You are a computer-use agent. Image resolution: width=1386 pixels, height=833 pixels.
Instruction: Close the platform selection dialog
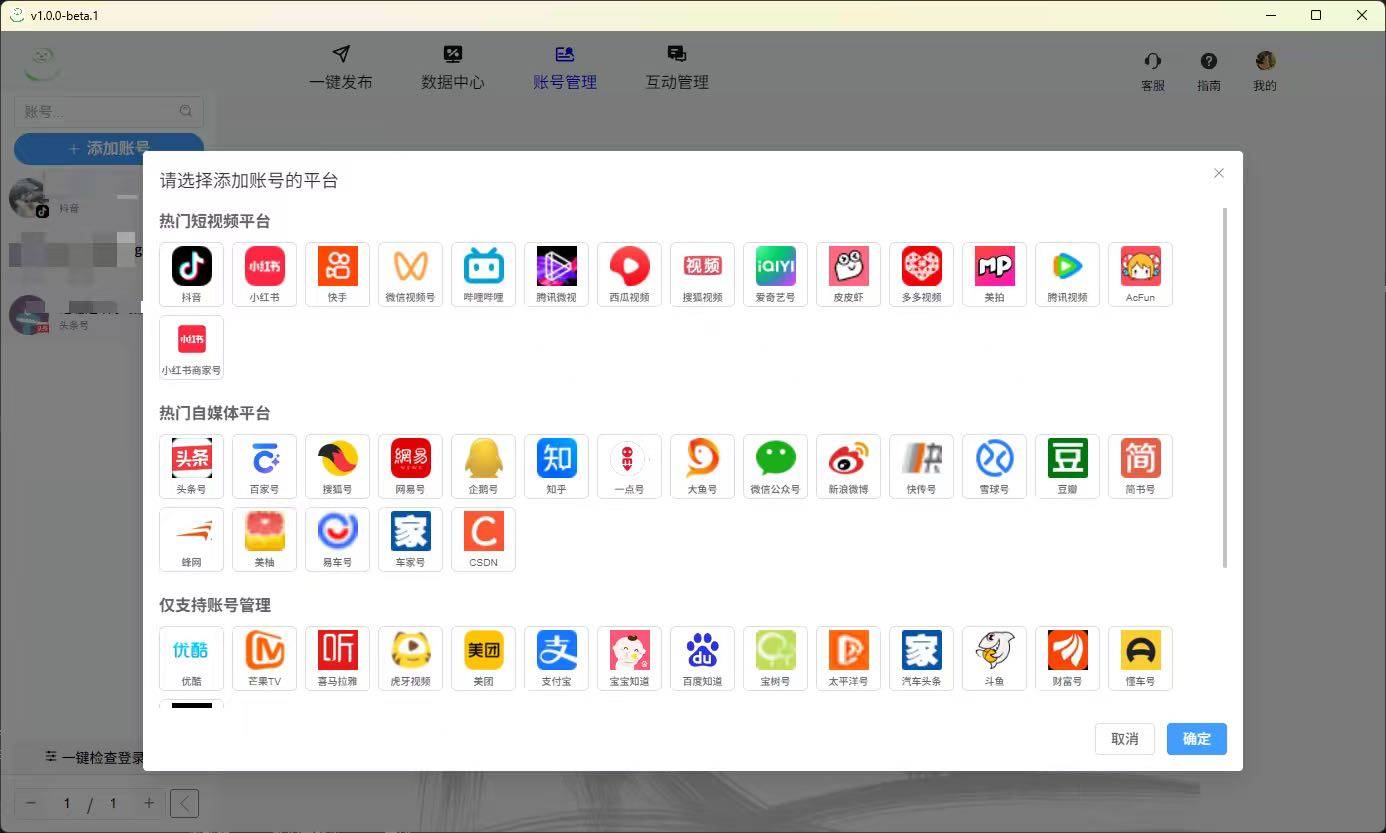pyautogui.click(x=1218, y=173)
